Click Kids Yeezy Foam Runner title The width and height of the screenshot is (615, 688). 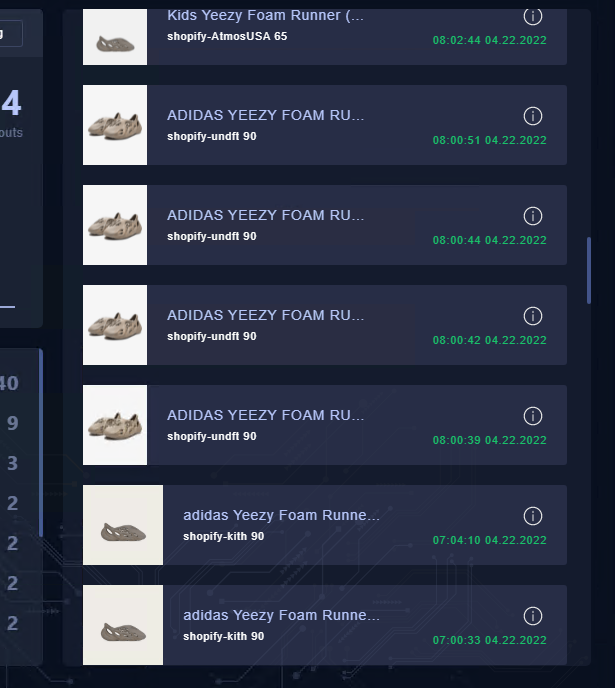click(x=265, y=16)
